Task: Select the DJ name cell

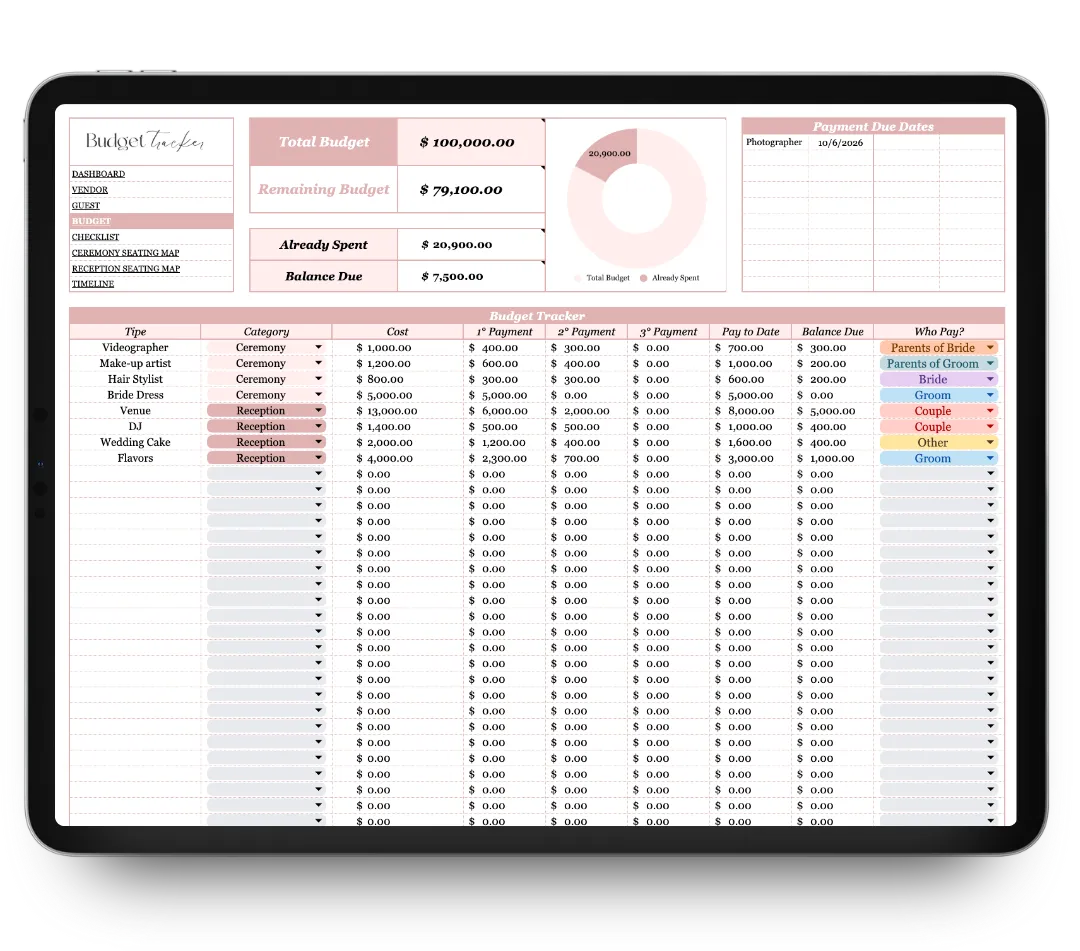Action: [x=135, y=427]
